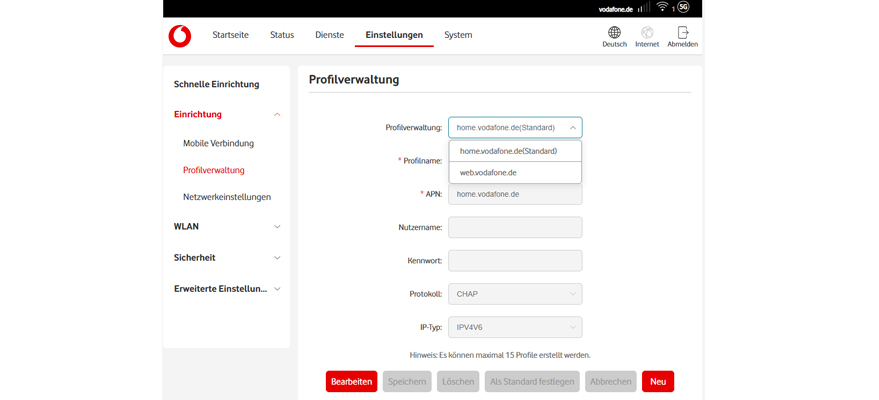The height and width of the screenshot is (400, 879).
Task: Open the Deutsch language globe icon
Action: [x=614, y=33]
